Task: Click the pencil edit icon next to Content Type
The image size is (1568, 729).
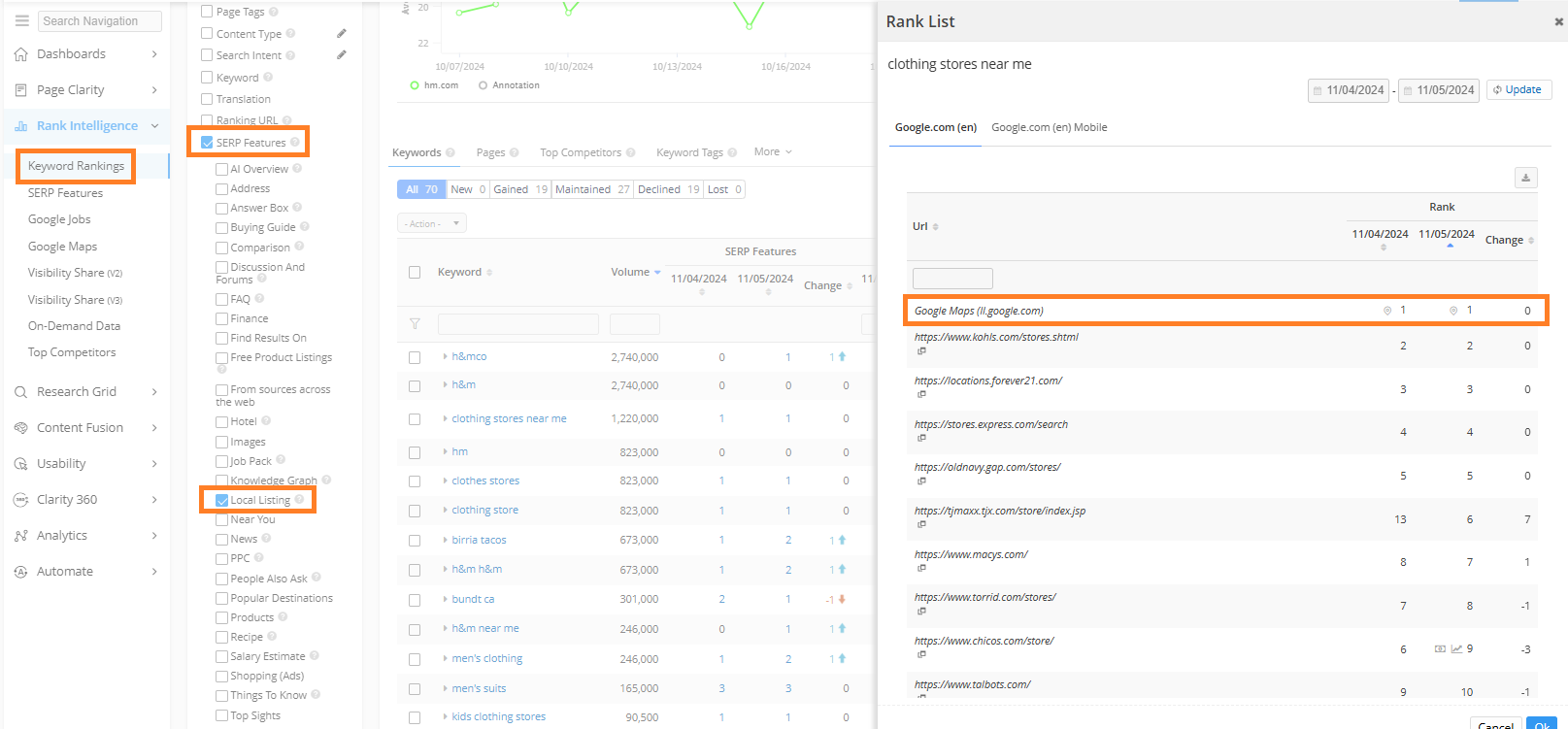Action: (342, 34)
